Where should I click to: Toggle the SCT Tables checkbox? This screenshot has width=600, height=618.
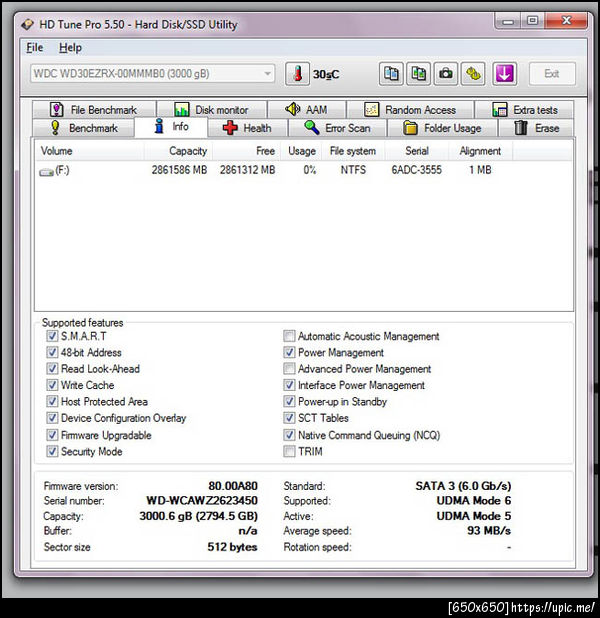289,418
